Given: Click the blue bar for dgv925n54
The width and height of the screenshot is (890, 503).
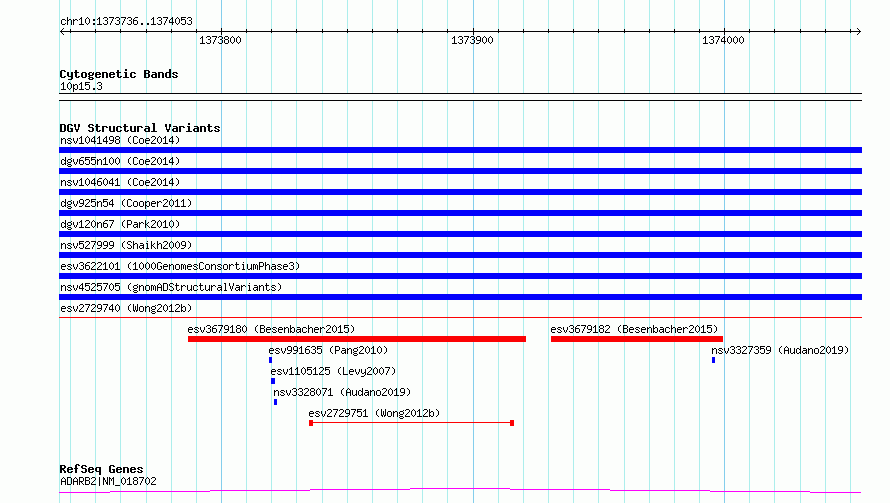Looking at the screenshot, I should pos(460,213).
